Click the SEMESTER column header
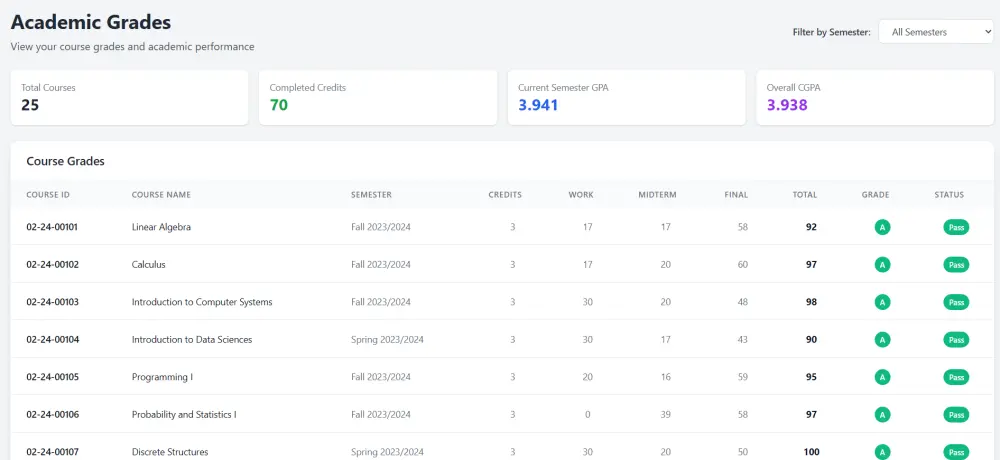The height and width of the screenshot is (460, 1000). (x=371, y=195)
